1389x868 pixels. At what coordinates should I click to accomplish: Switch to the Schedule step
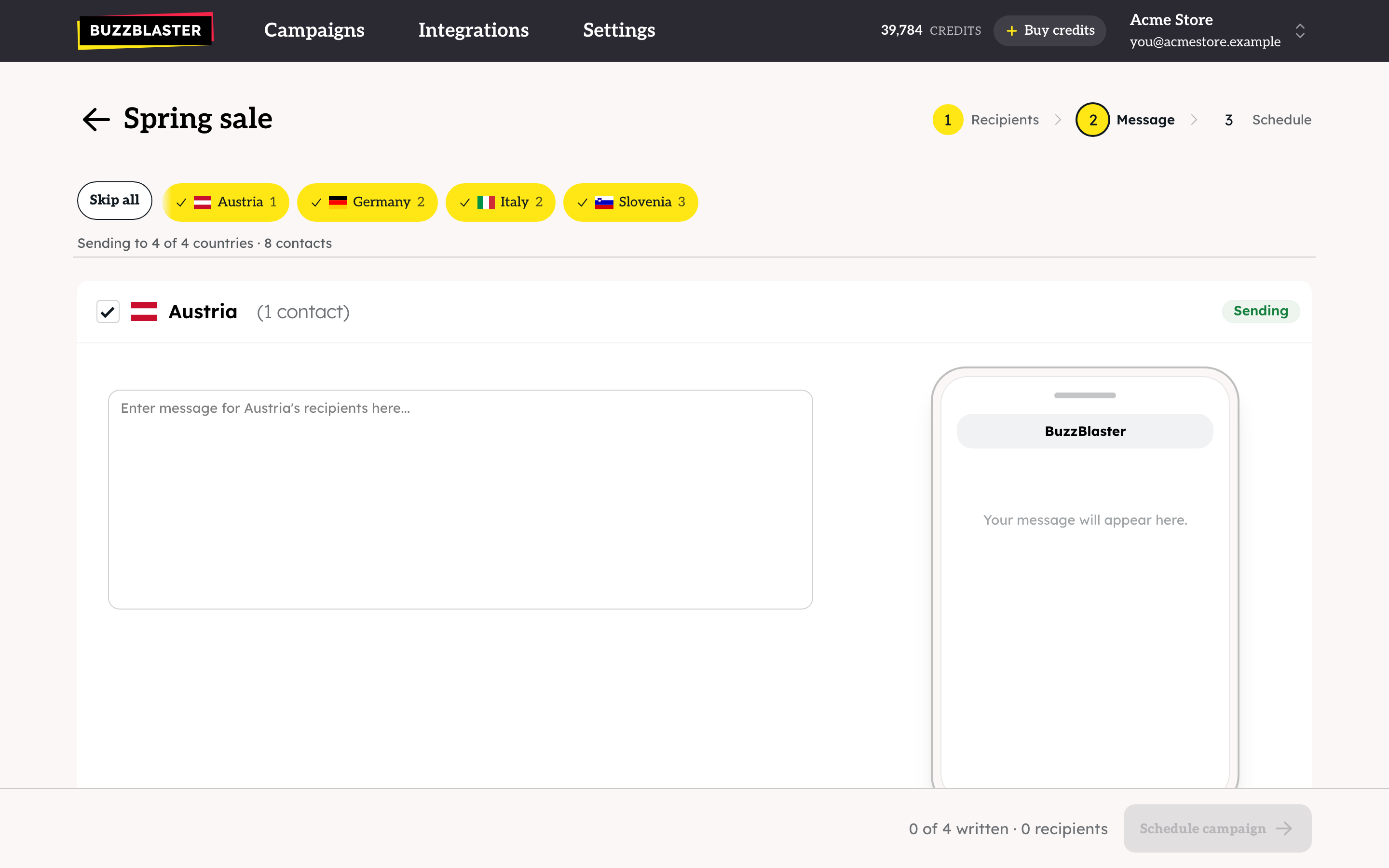pos(1281,120)
